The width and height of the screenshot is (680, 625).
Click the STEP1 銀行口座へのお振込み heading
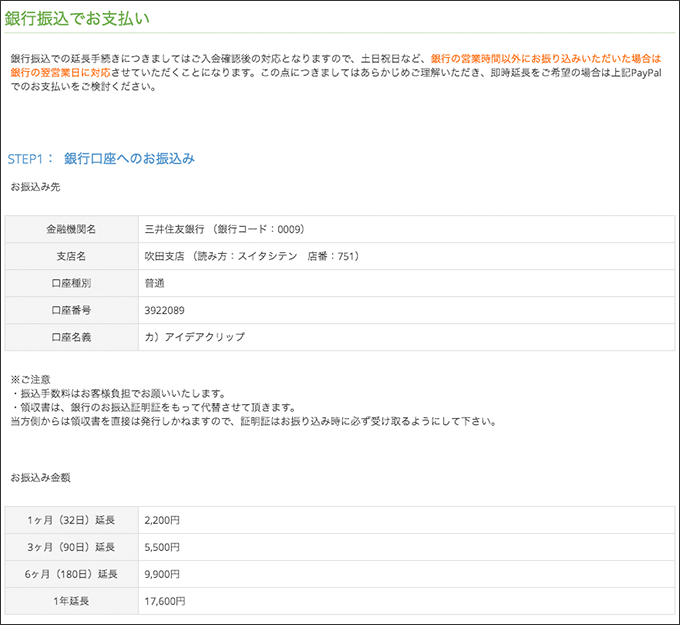click(101, 159)
